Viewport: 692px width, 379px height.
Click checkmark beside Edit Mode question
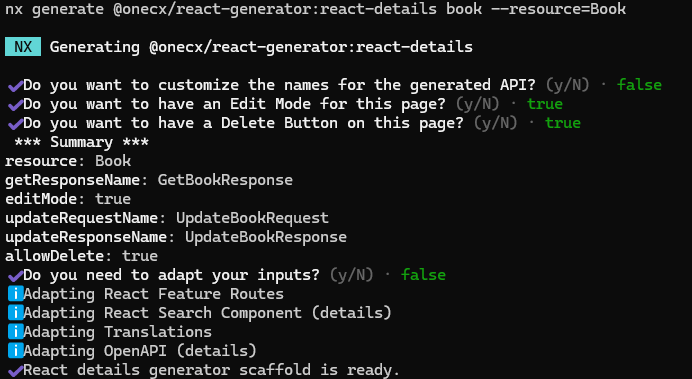point(15,105)
